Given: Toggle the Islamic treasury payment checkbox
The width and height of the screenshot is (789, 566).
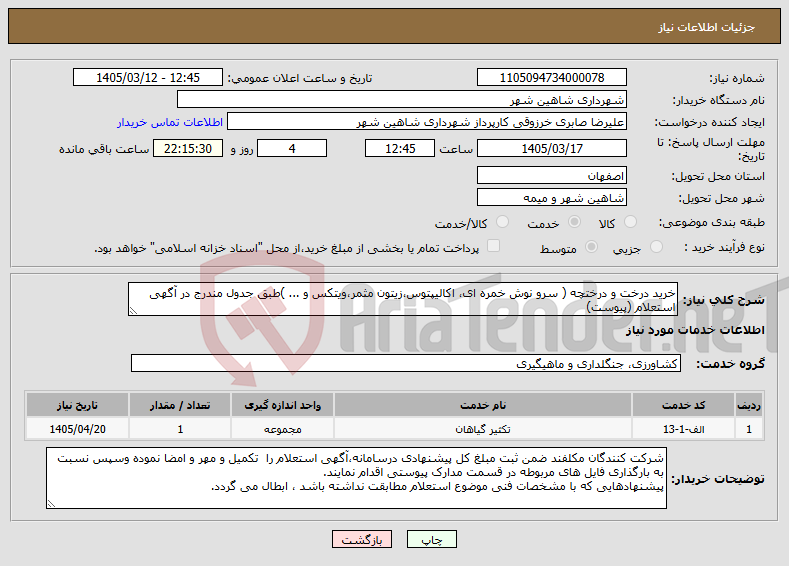Looking at the screenshot, I should [494, 246].
